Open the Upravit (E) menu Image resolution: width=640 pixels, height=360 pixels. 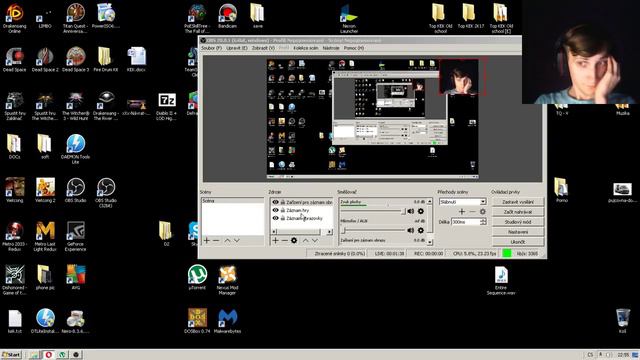point(237,48)
